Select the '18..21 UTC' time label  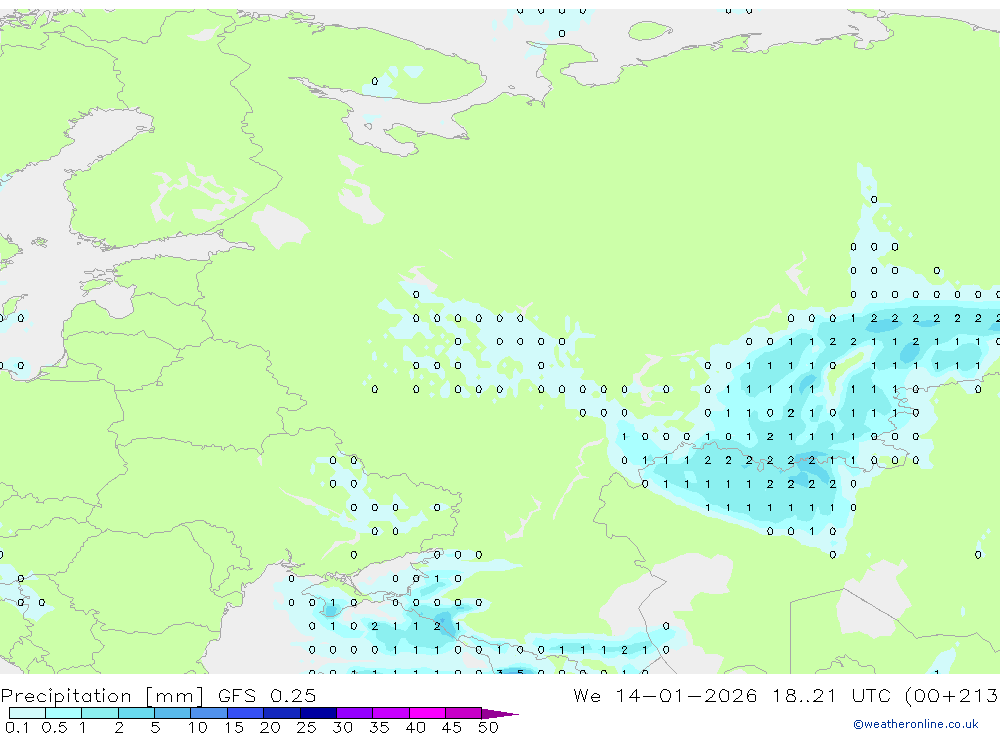coord(831,695)
